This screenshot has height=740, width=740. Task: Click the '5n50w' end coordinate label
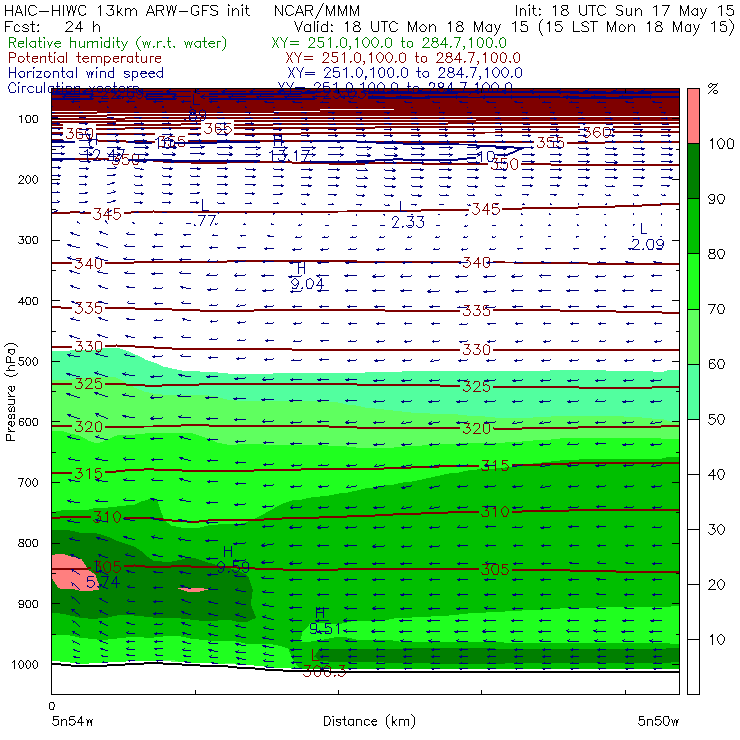pos(658,721)
